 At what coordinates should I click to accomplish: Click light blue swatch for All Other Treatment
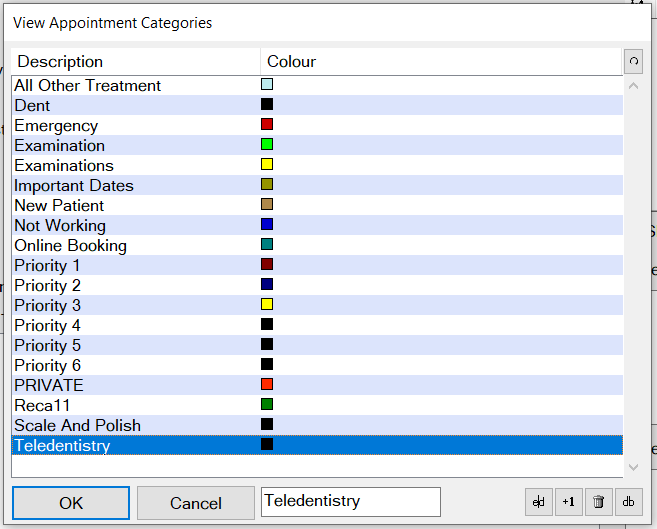point(267,84)
